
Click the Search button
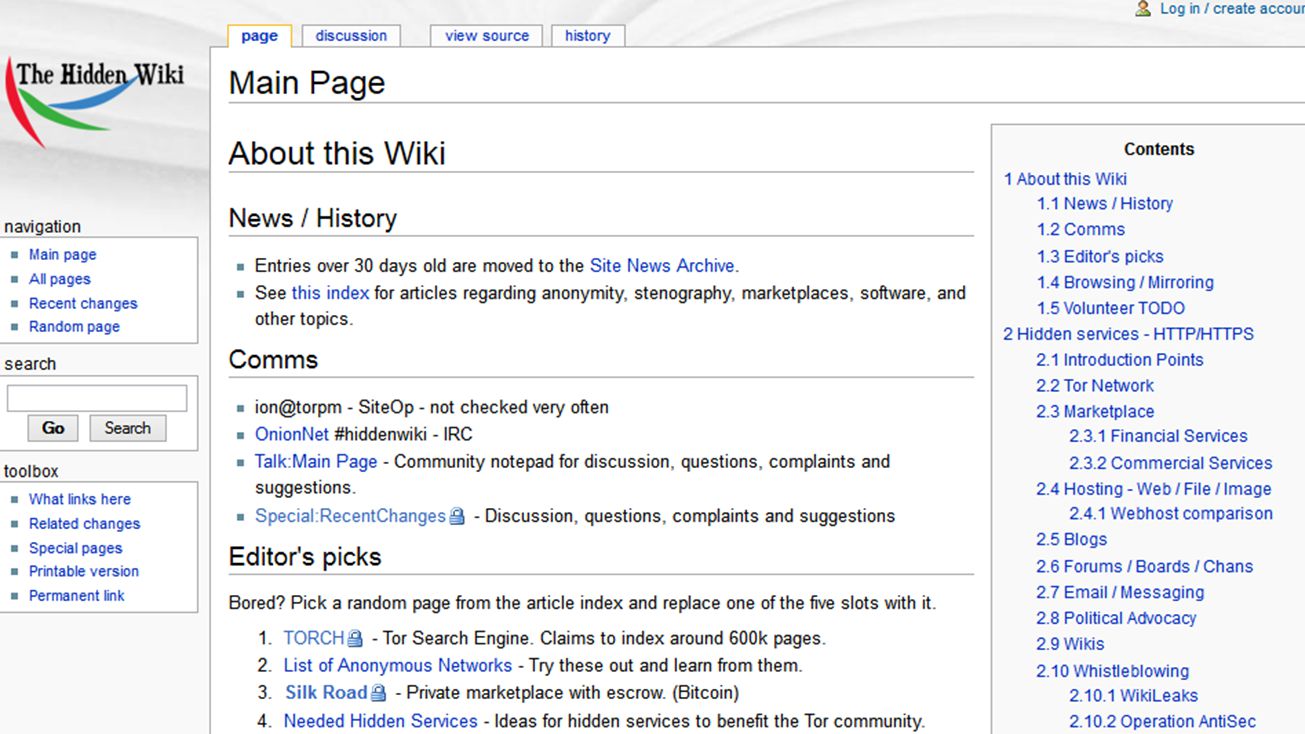128,428
